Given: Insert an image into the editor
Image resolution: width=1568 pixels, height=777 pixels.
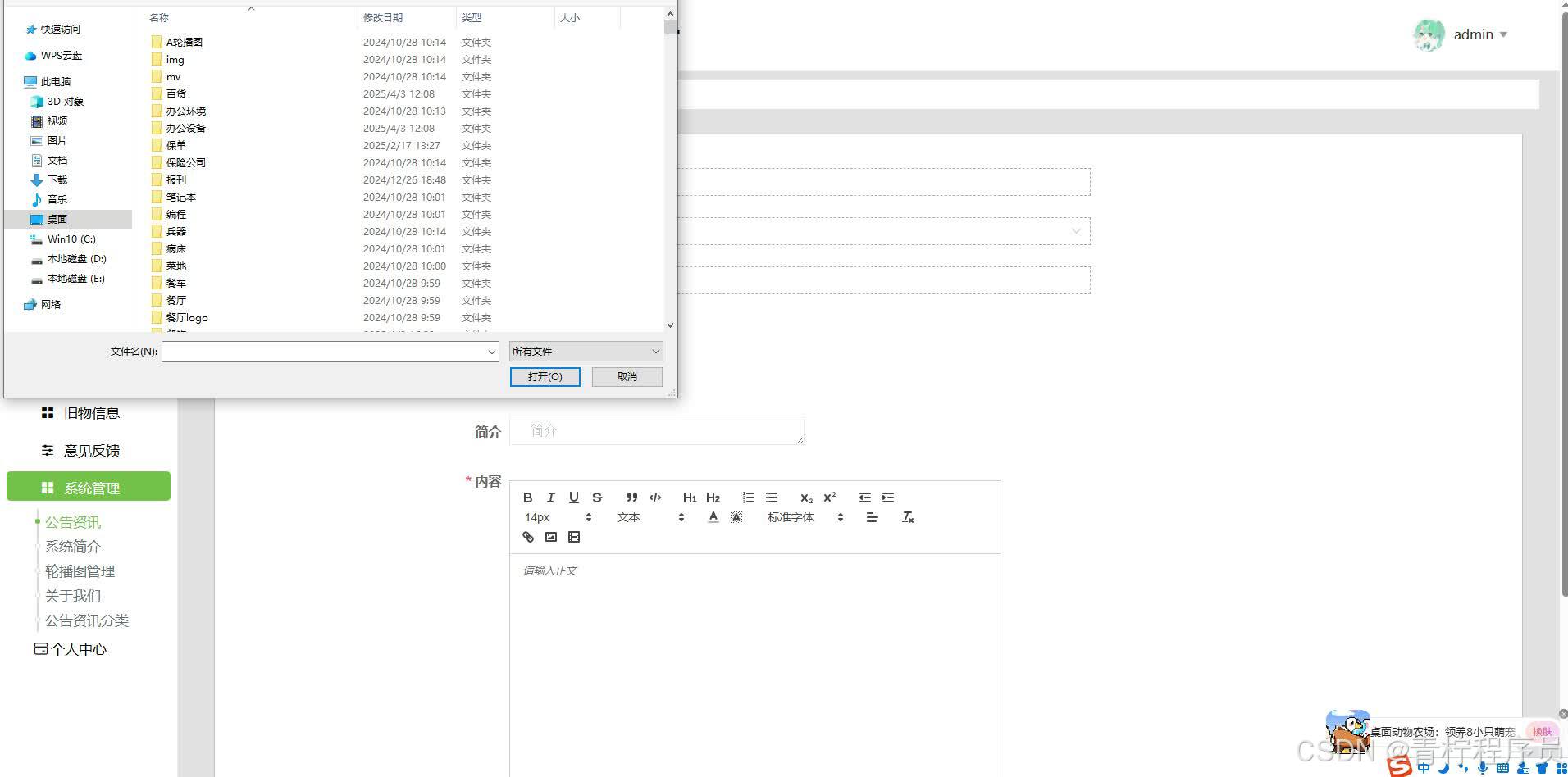Looking at the screenshot, I should [551, 537].
